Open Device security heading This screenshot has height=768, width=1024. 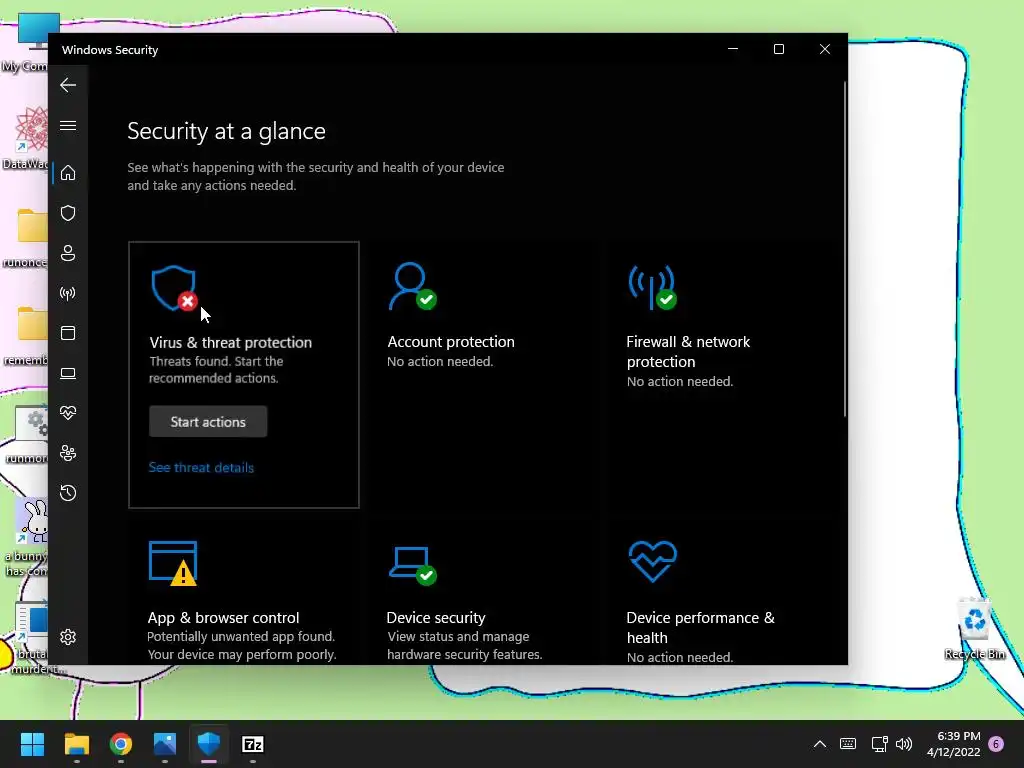click(436, 618)
